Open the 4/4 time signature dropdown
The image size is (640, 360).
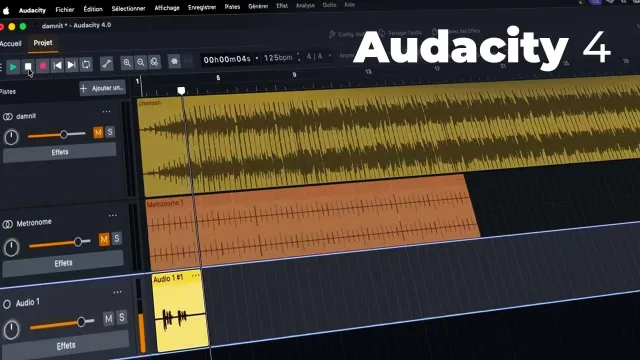click(330, 56)
